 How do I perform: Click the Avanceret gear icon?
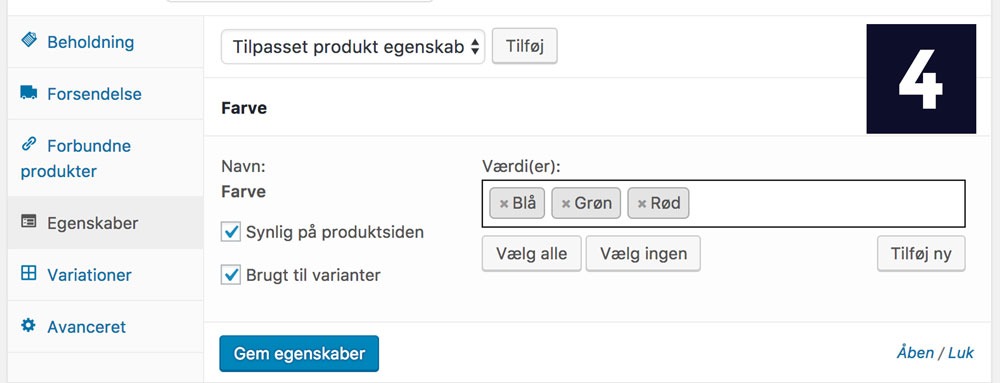click(29, 325)
